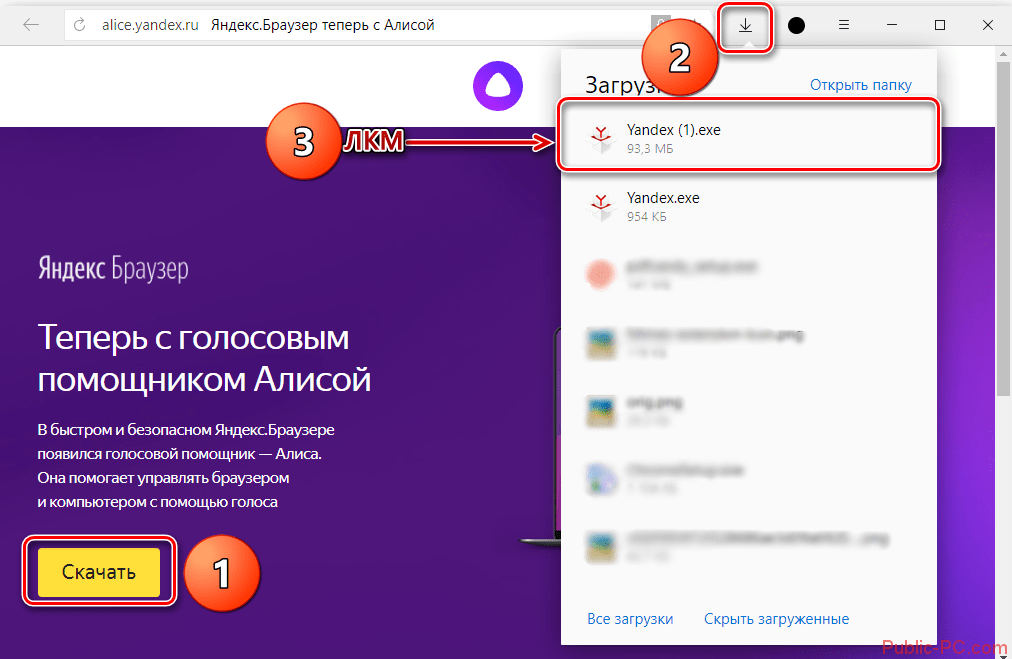The width and height of the screenshot is (1012, 659).
Task: Click the 954 КБ file size text
Action: (x=647, y=217)
